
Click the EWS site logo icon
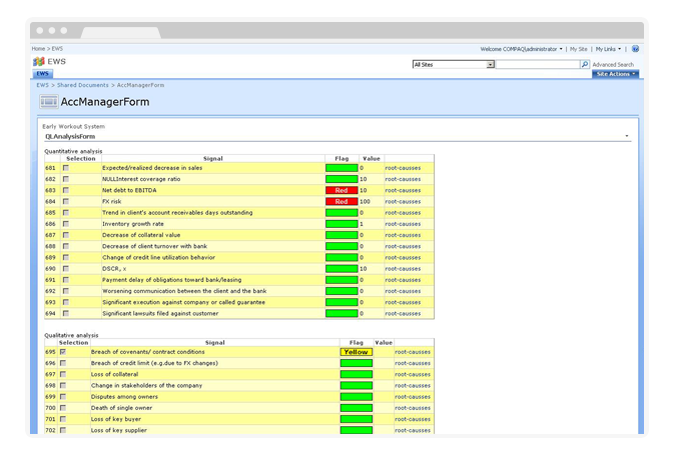(39, 61)
